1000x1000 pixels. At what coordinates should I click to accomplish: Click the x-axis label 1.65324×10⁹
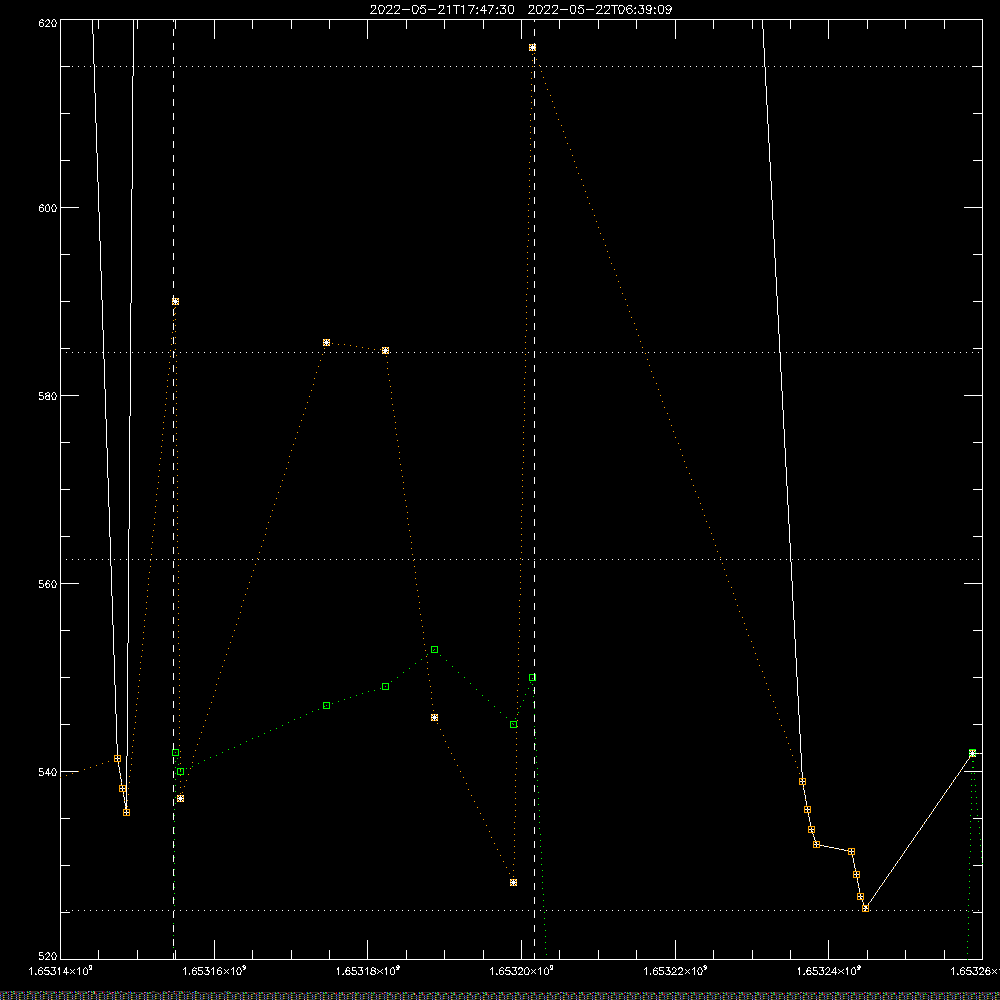829,971
